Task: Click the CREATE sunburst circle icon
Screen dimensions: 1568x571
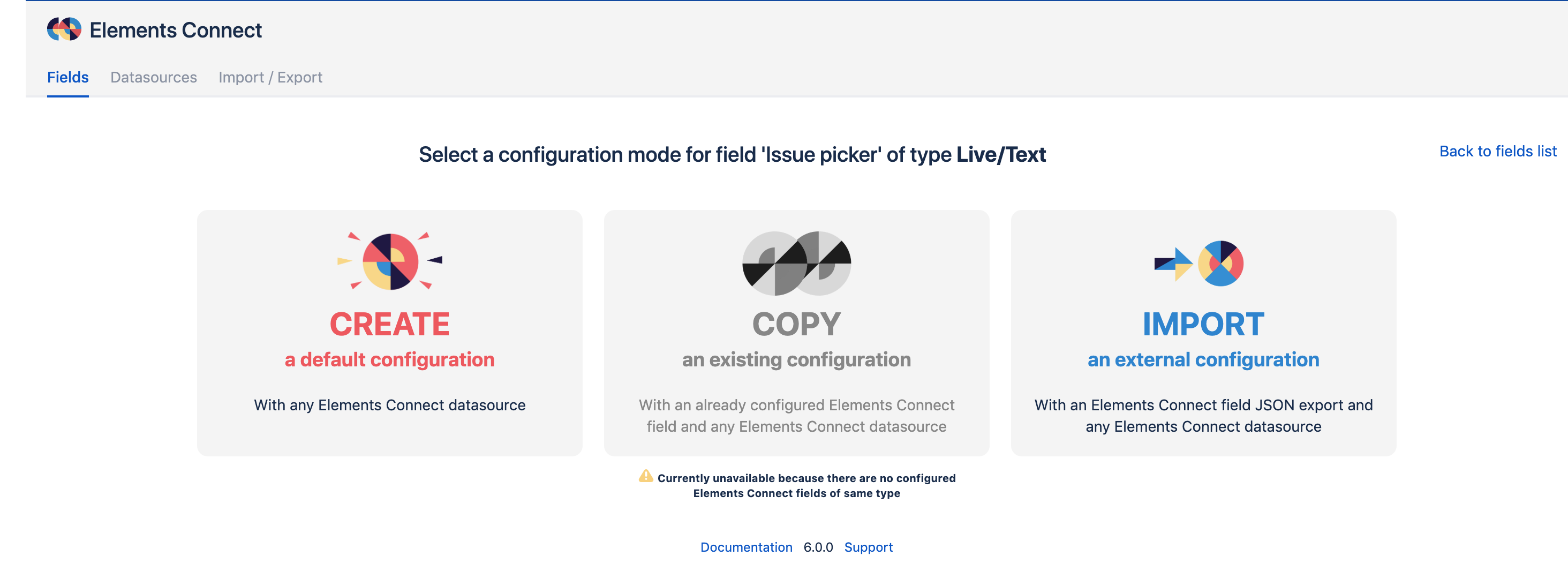Action: [x=390, y=262]
